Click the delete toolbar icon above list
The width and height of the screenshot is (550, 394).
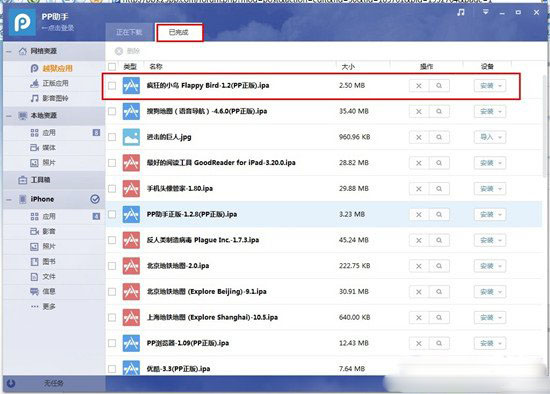(x=119, y=51)
